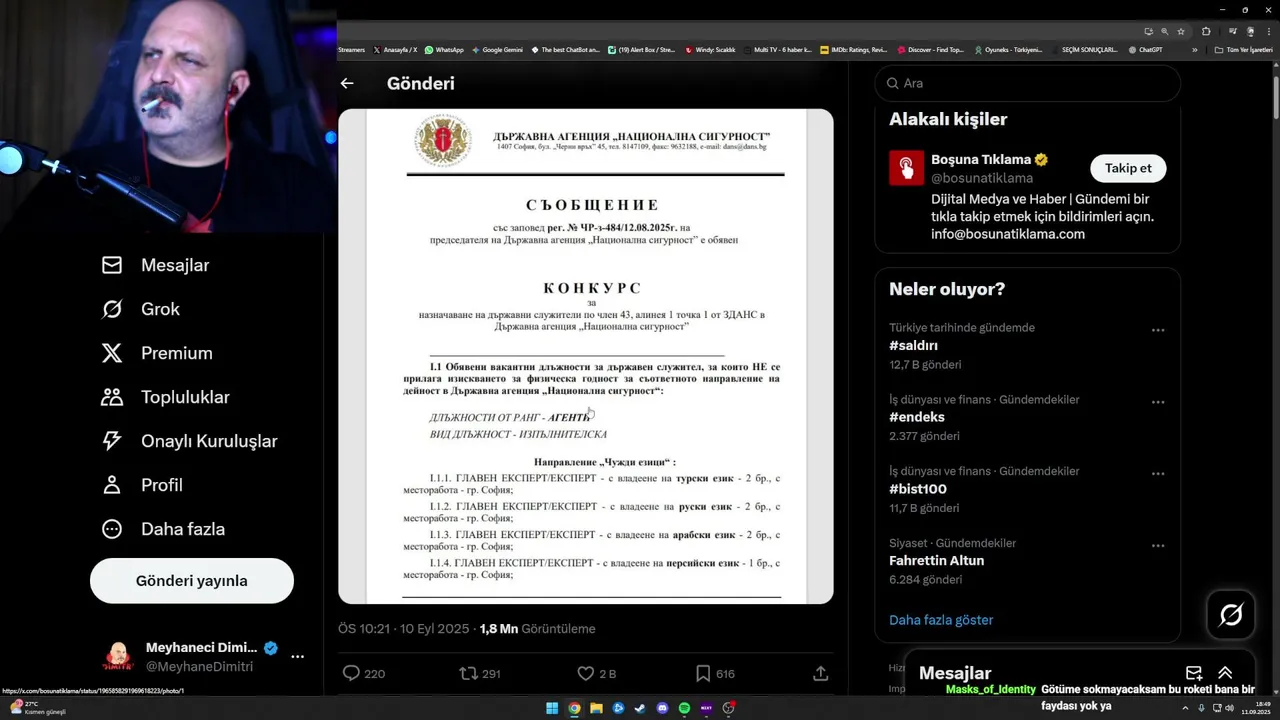
Task: Open the weather widget showing 27°C
Action: coord(36,708)
